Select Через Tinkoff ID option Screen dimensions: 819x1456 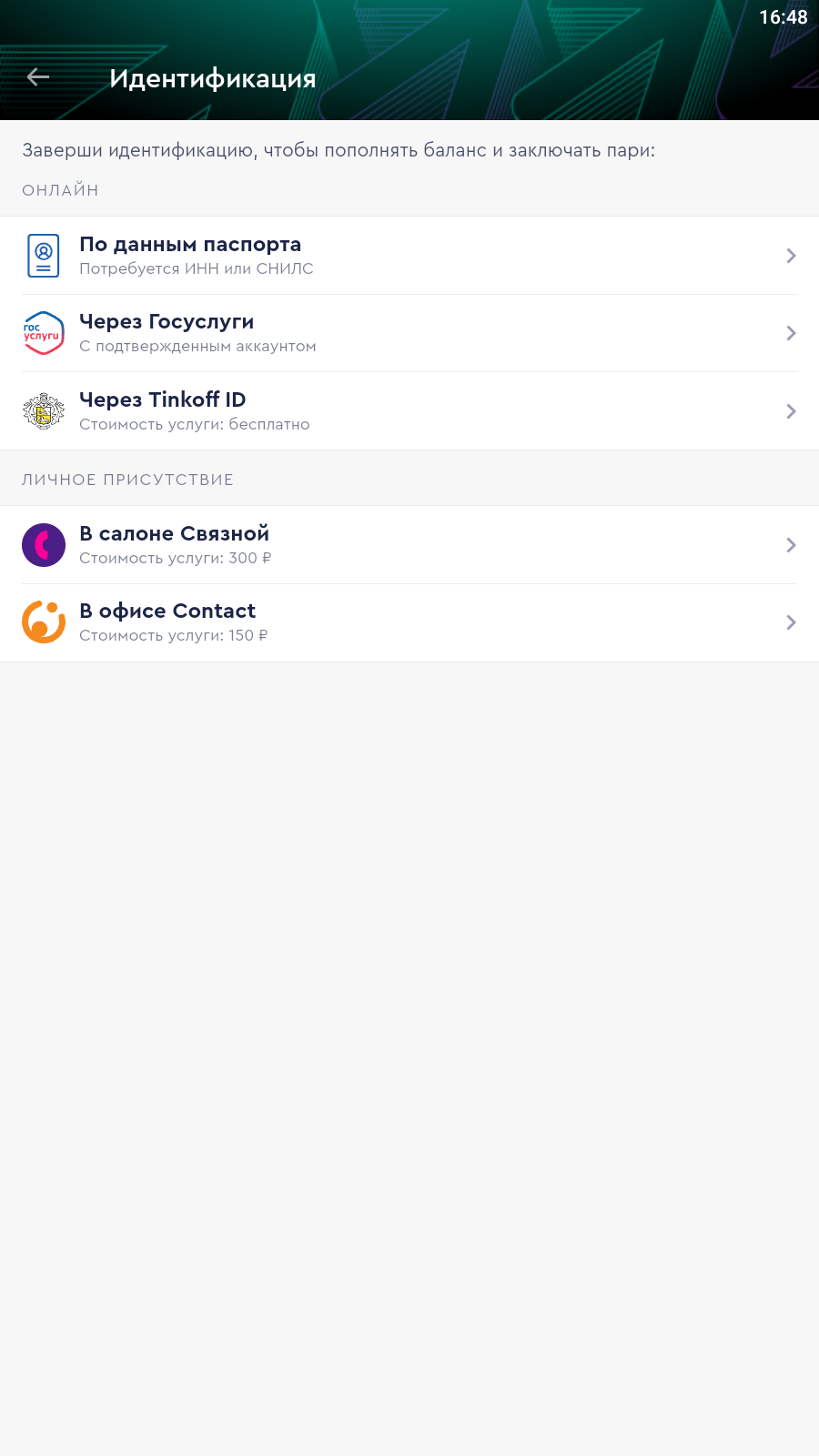(163, 399)
